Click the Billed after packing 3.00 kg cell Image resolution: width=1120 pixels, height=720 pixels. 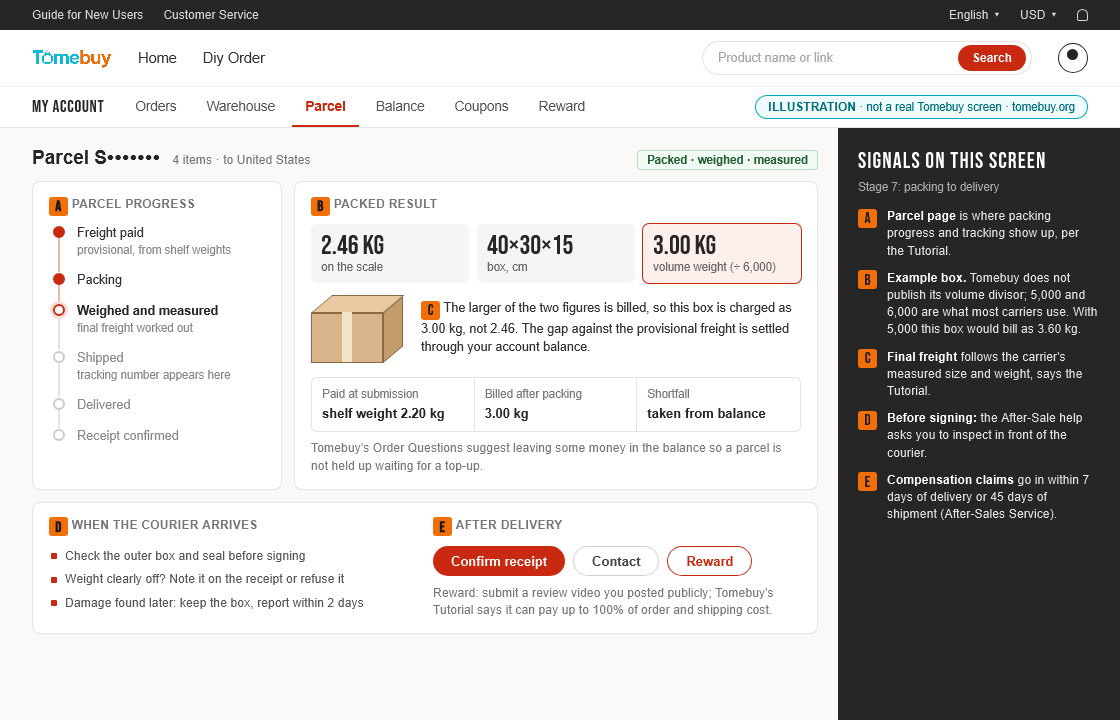555,404
